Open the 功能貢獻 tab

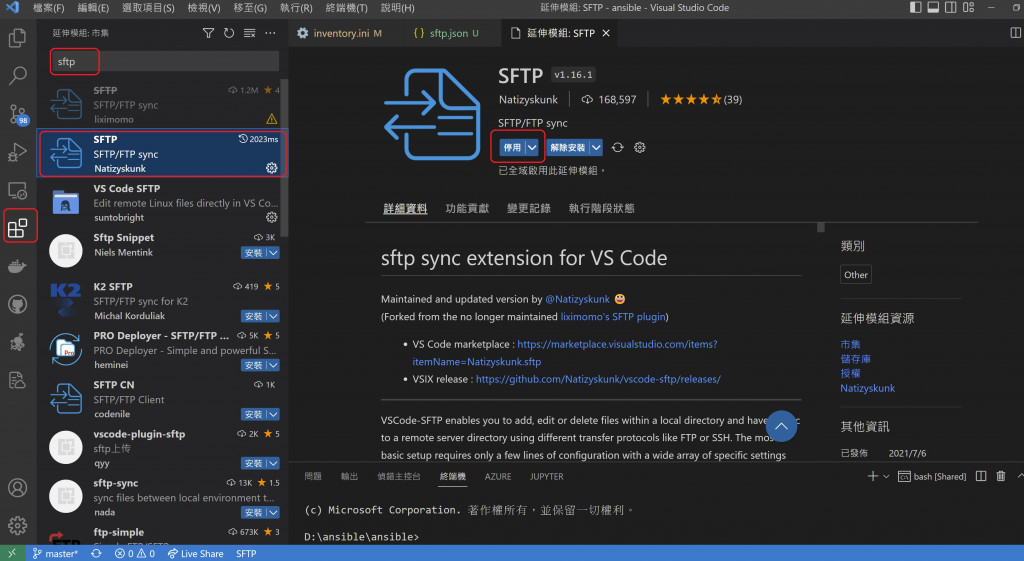click(467, 208)
